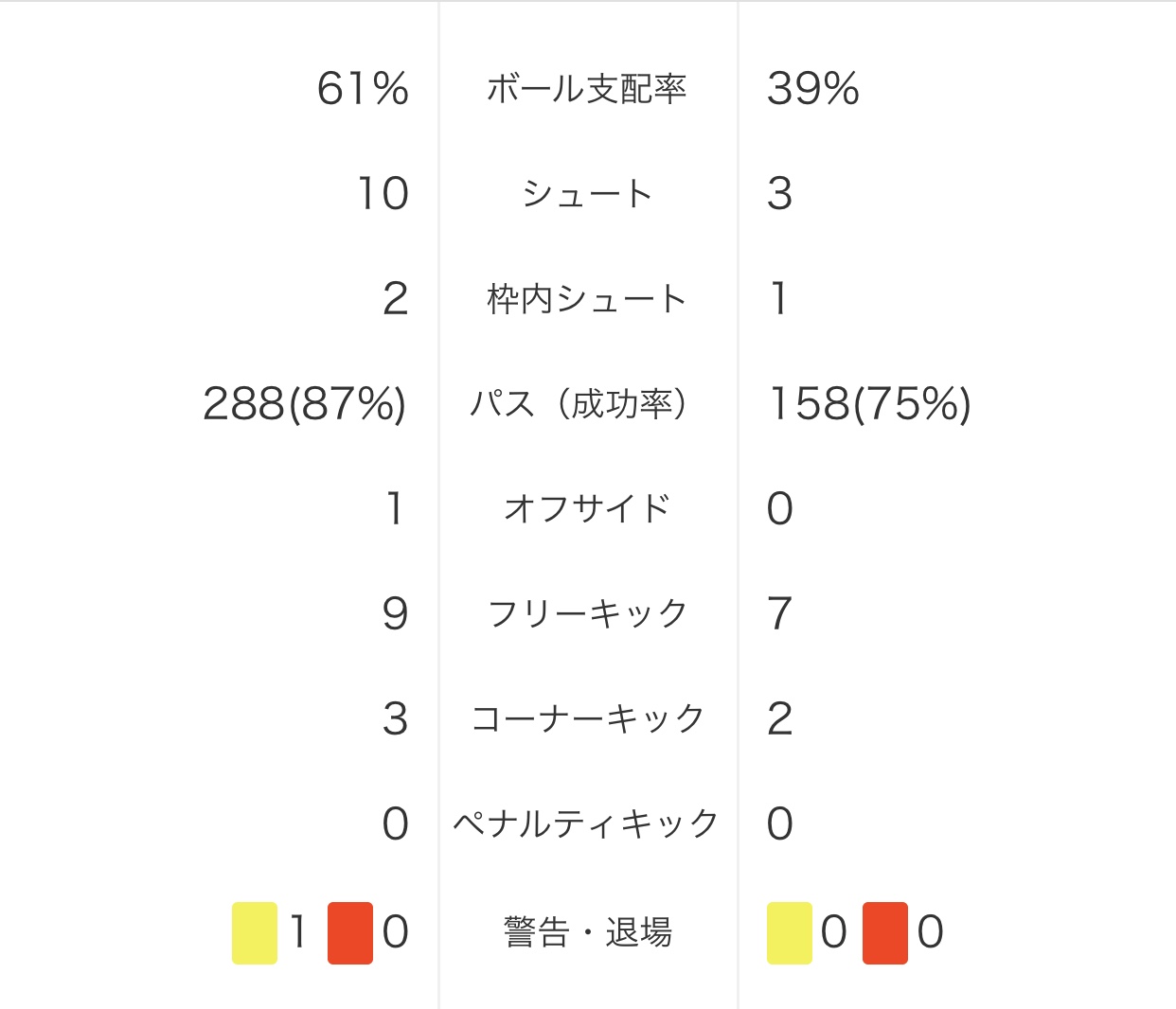Screen dimensions: 1176x1009
Task: Click the コーナーキック stat label
Action: pyautogui.click(x=587, y=718)
